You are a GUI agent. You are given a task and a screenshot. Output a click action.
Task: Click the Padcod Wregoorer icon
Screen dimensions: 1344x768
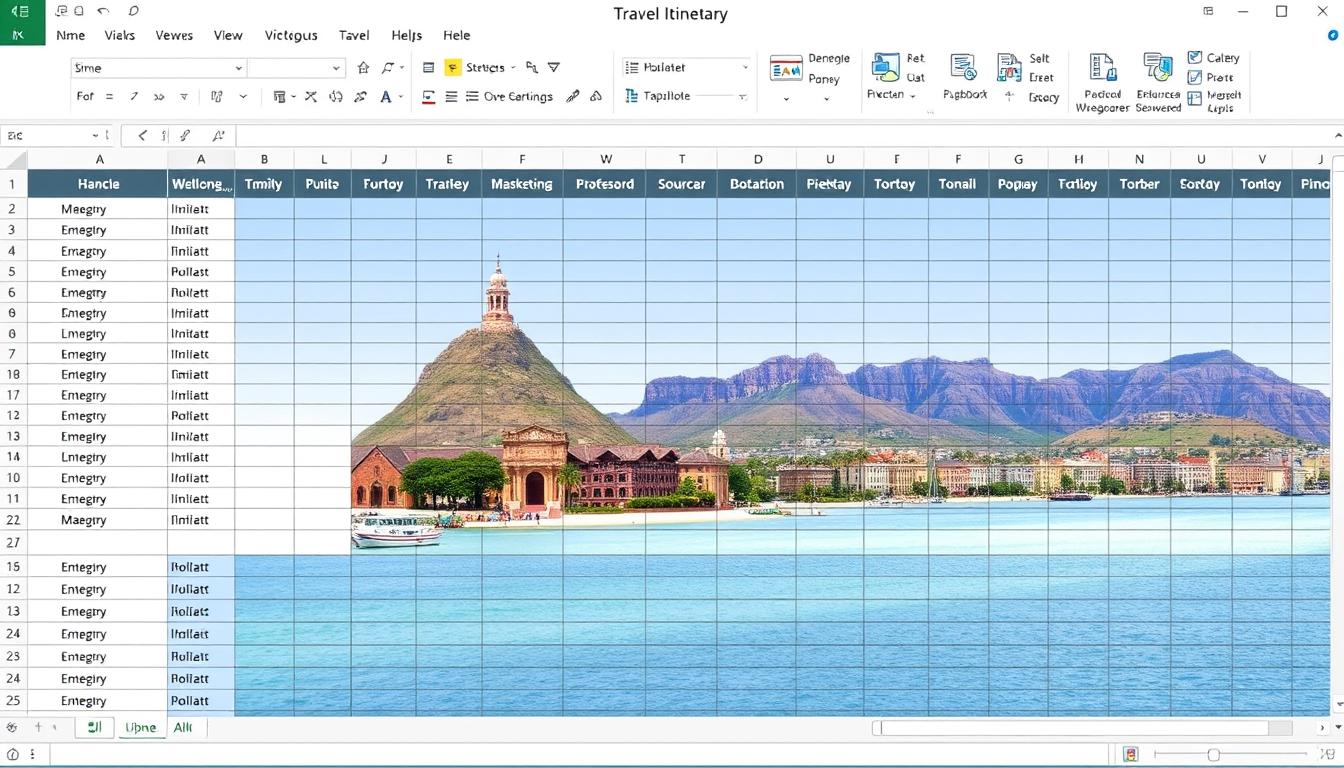click(1101, 68)
